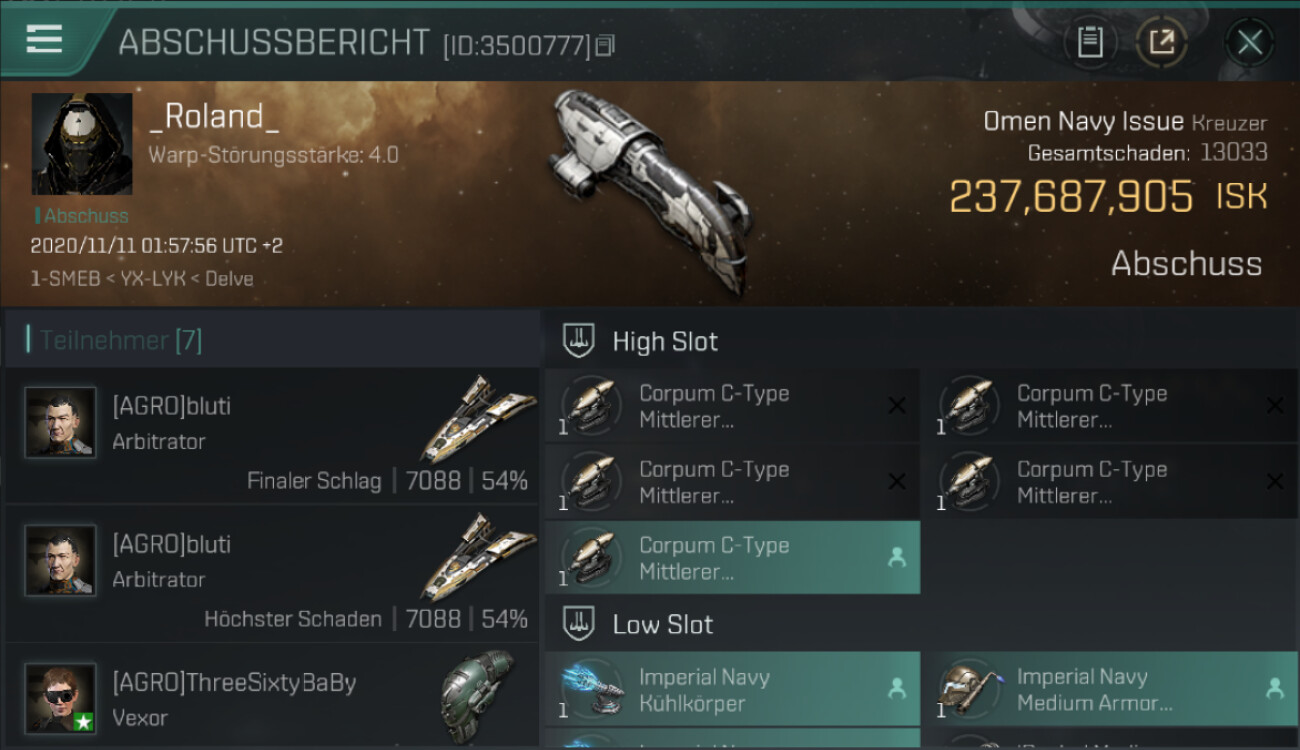Select Imperial Navy Kühlkörper module

tap(732, 690)
